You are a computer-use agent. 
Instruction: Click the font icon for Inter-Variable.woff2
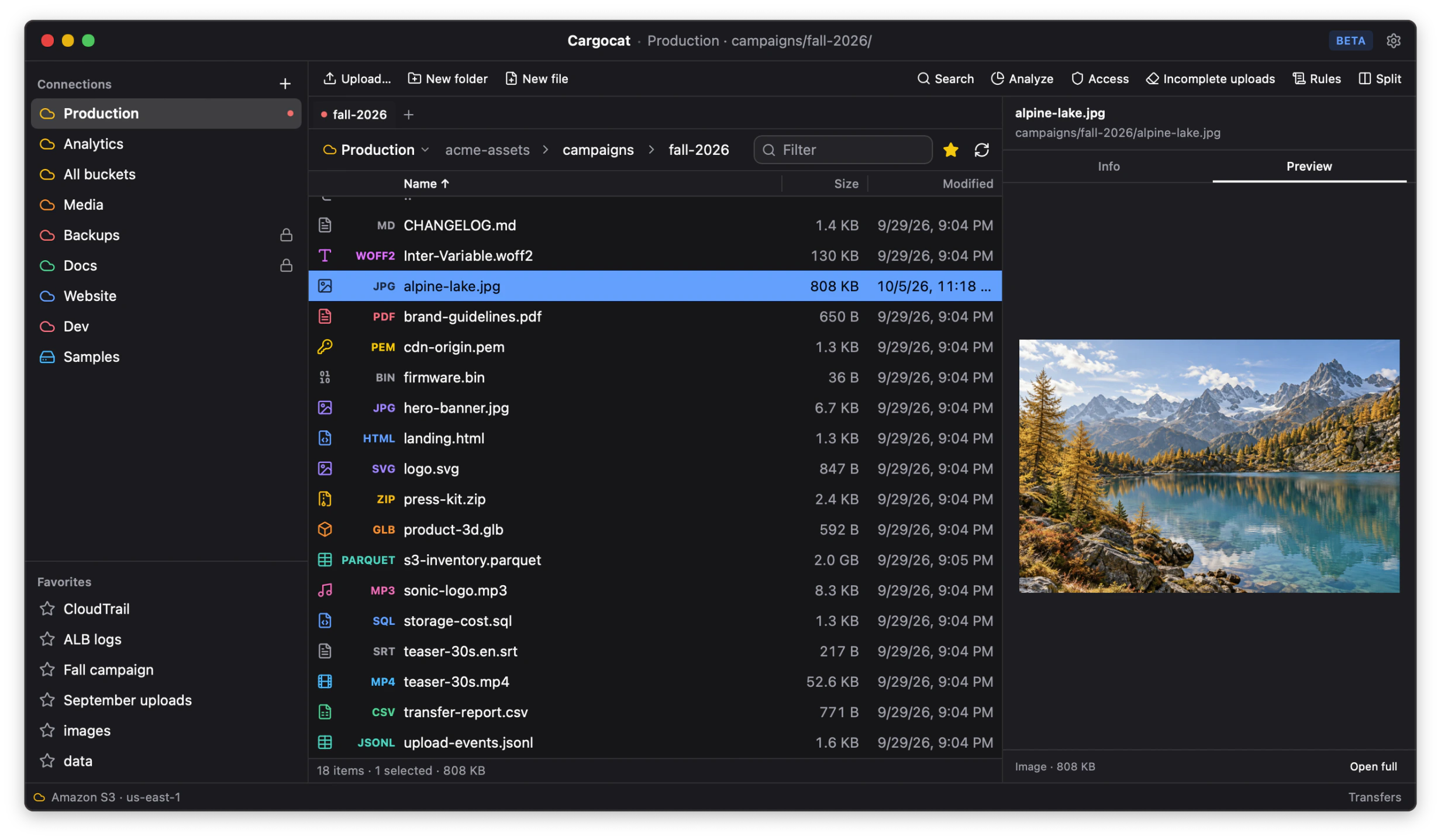(x=325, y=256)
